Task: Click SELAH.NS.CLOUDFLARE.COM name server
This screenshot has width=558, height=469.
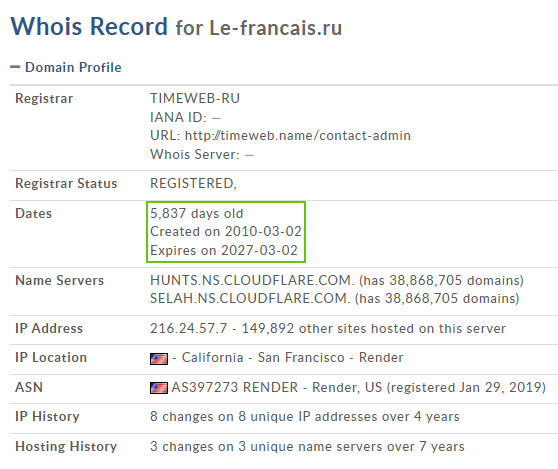Action: [x=250, y=298]
